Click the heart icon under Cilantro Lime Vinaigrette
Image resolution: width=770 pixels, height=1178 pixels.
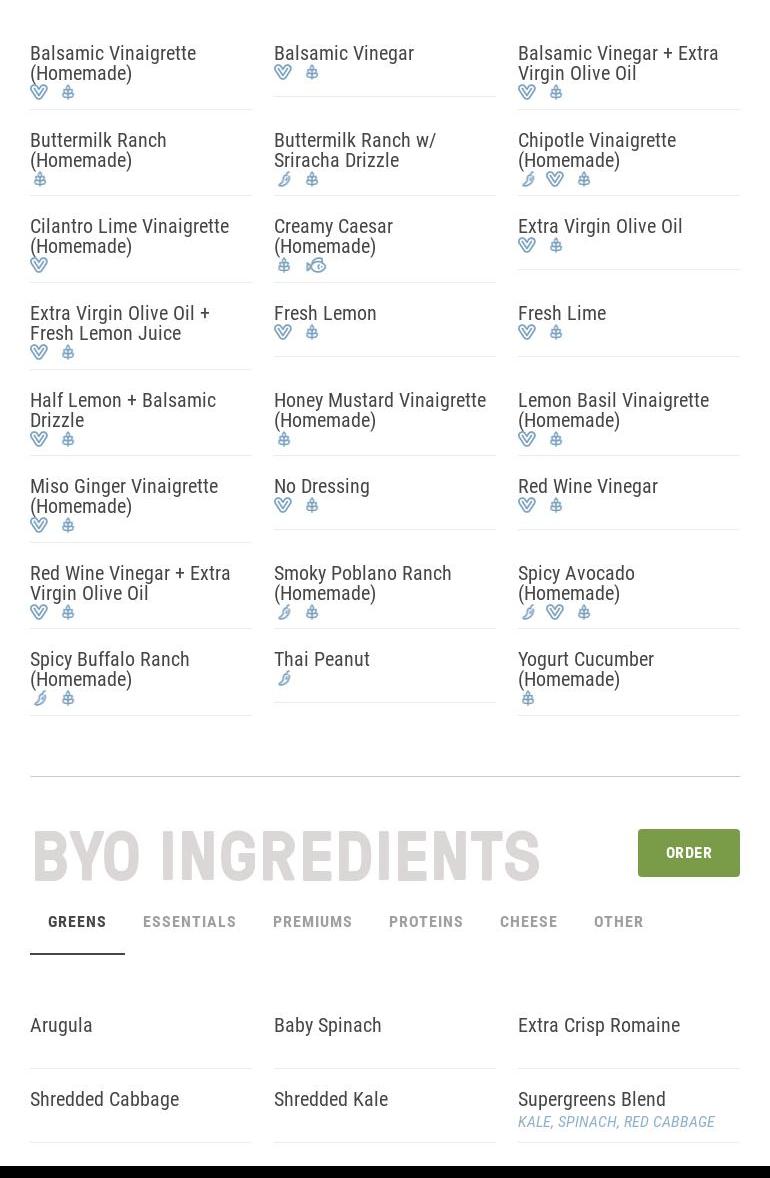39,266
